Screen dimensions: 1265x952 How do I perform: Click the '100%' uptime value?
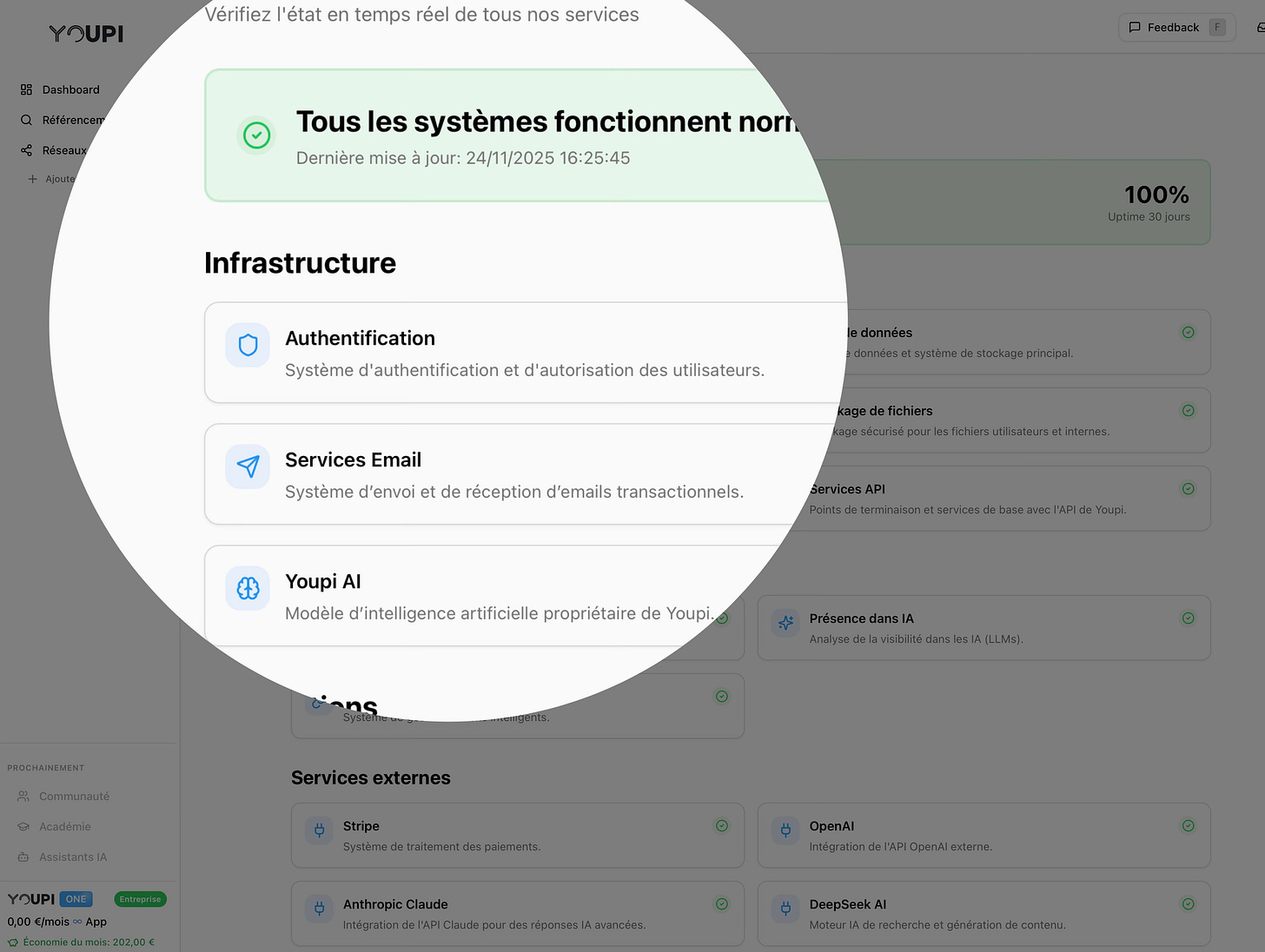(x=1156, y=195)
